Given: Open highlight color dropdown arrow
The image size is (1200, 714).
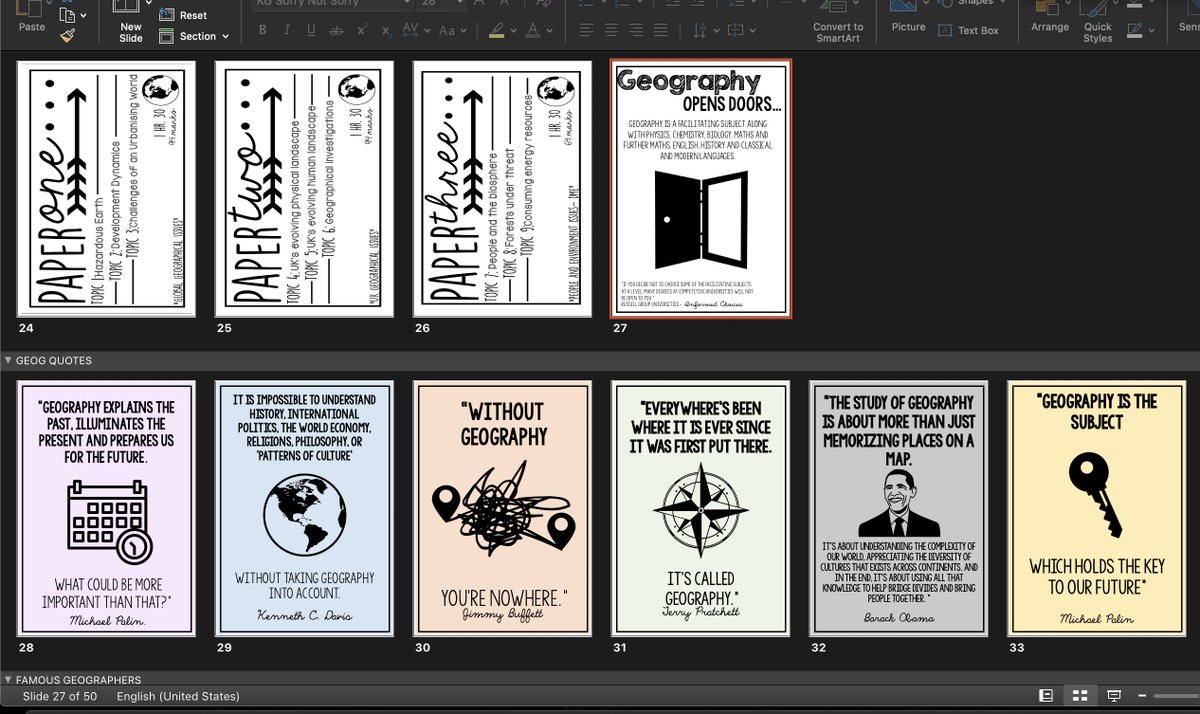Looking at the screenshot, I should click(513, 30).
